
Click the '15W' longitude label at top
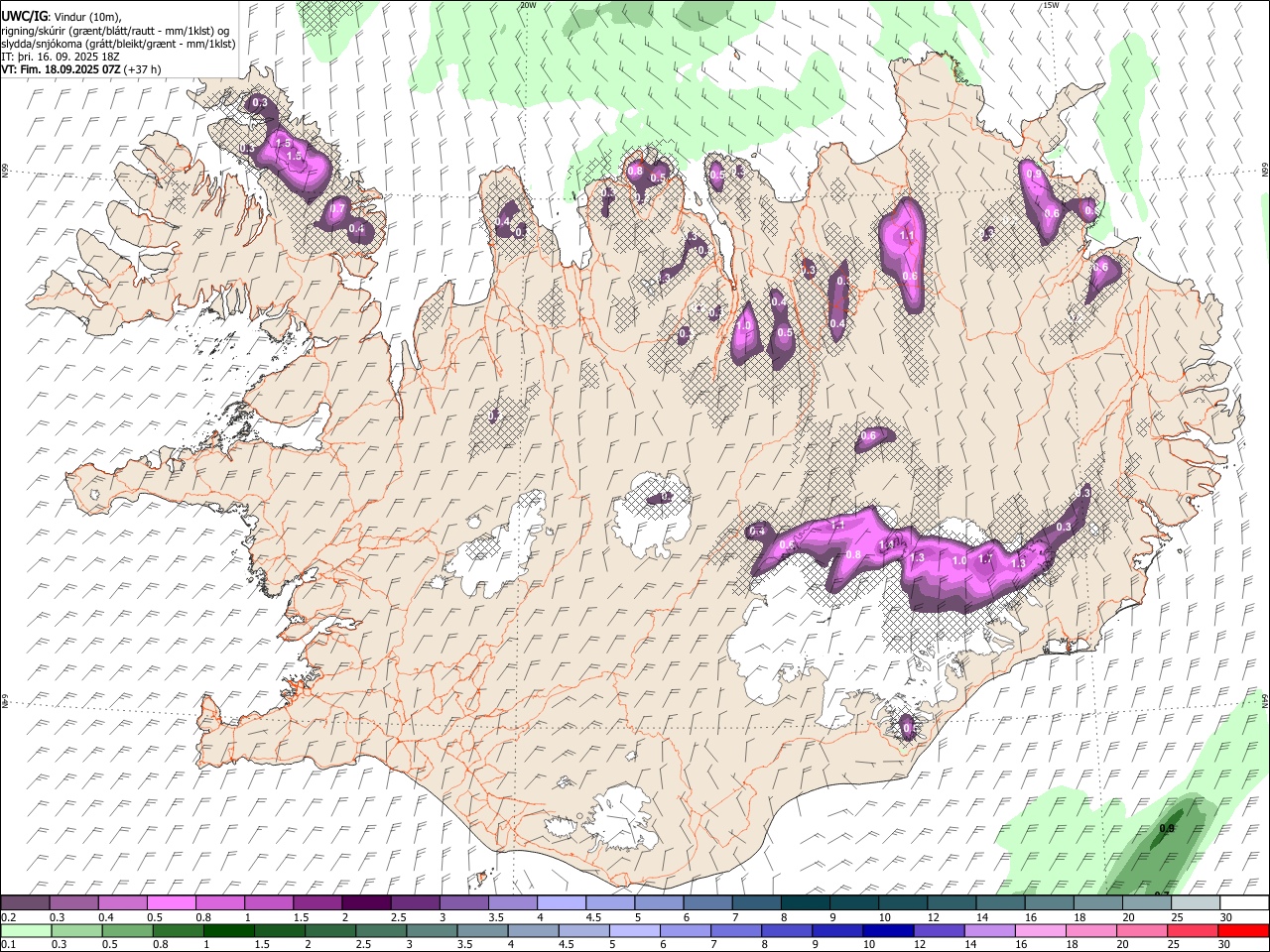click(1051, 5)
